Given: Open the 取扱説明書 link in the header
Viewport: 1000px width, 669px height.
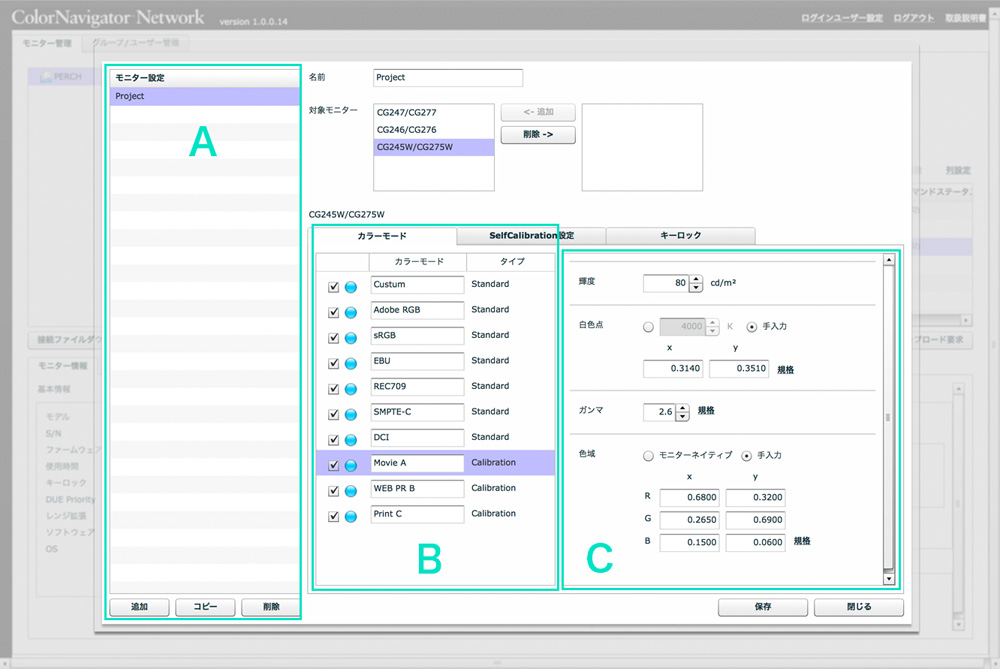Looking at the screenshot, I should point(966,18).
